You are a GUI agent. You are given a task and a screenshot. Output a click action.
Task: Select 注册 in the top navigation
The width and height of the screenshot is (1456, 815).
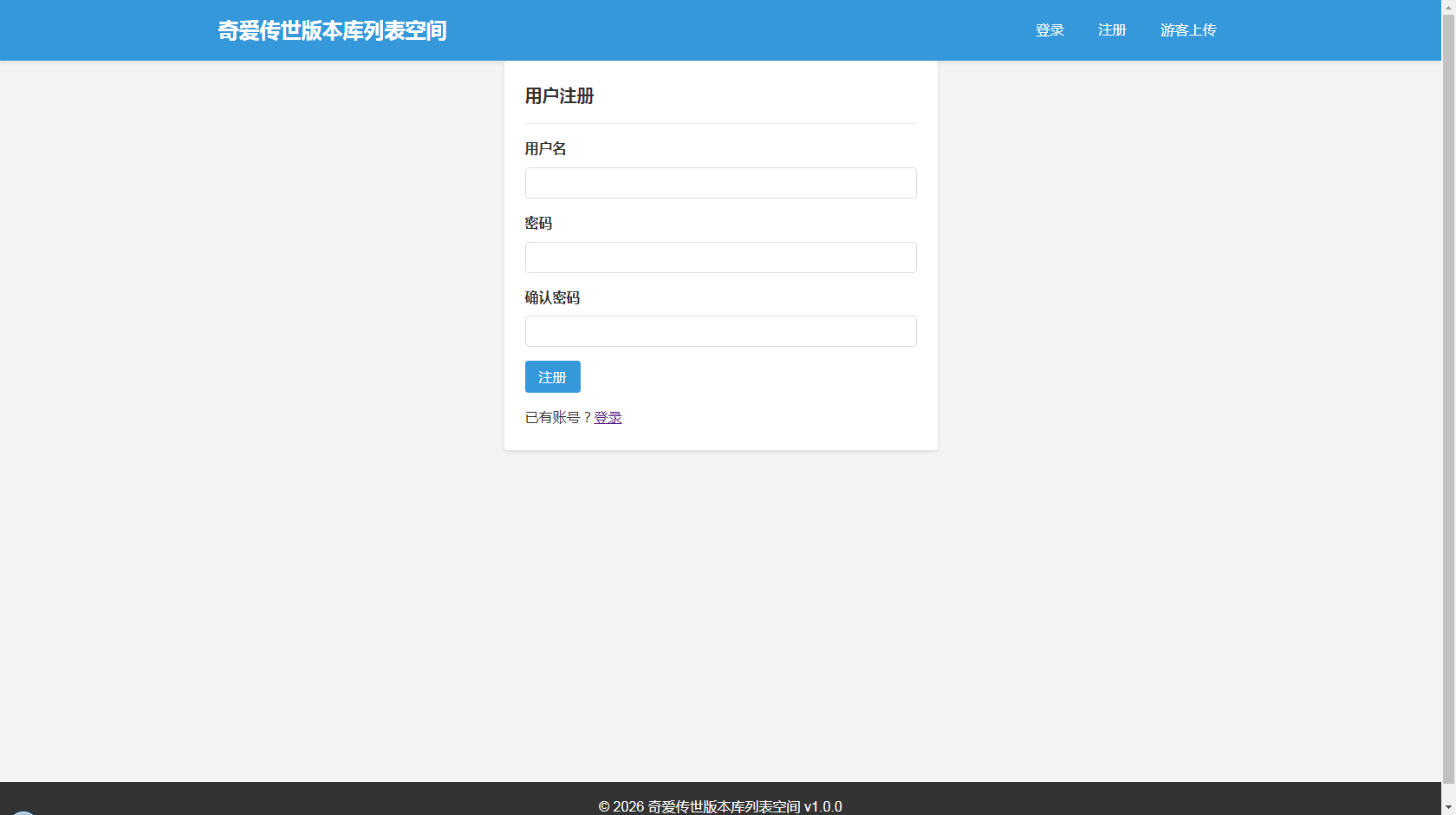point(1112,30)
